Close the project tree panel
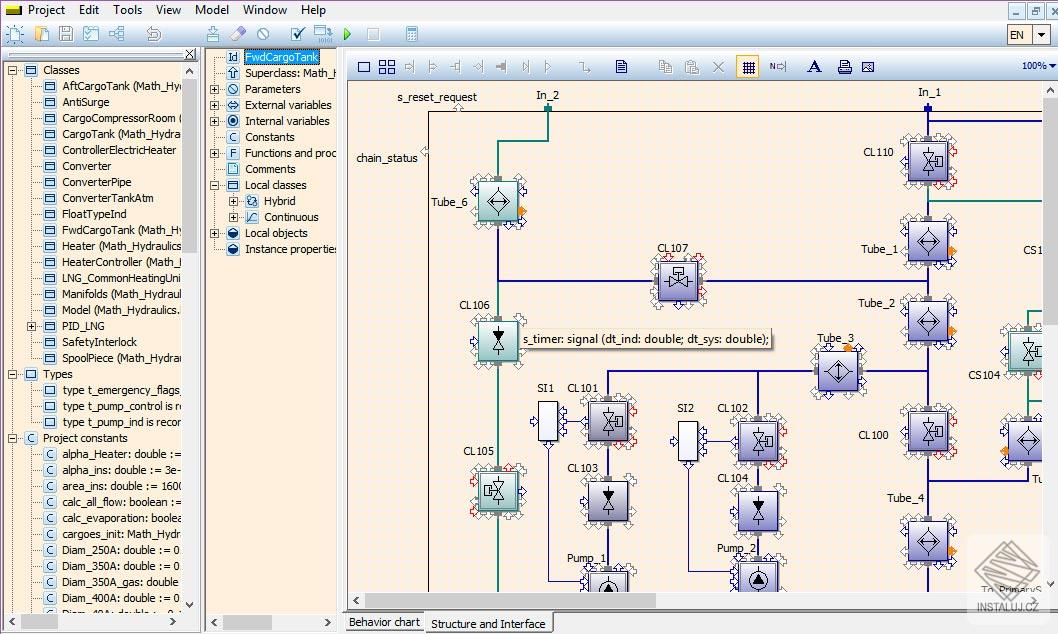The width and height of the screenshot is (1058, 634). click(x=190, y=54)
